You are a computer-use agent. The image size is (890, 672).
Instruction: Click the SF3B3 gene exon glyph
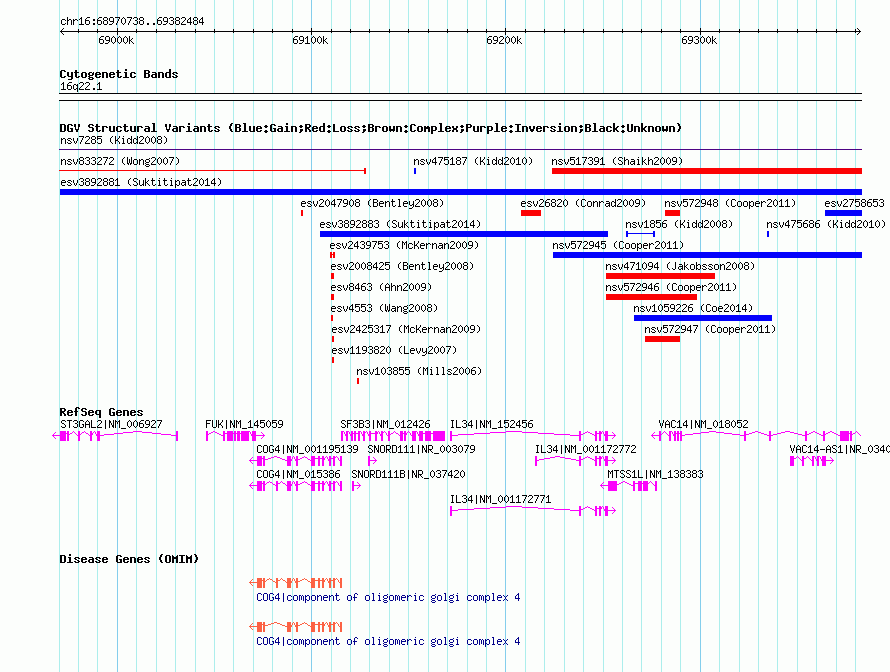tap(393, 436)
